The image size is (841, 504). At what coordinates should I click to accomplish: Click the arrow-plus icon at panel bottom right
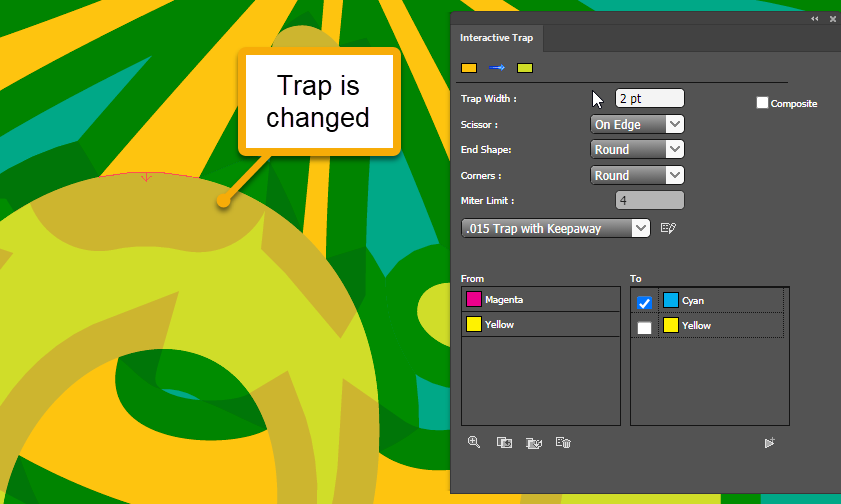click(x=769, y=442)
